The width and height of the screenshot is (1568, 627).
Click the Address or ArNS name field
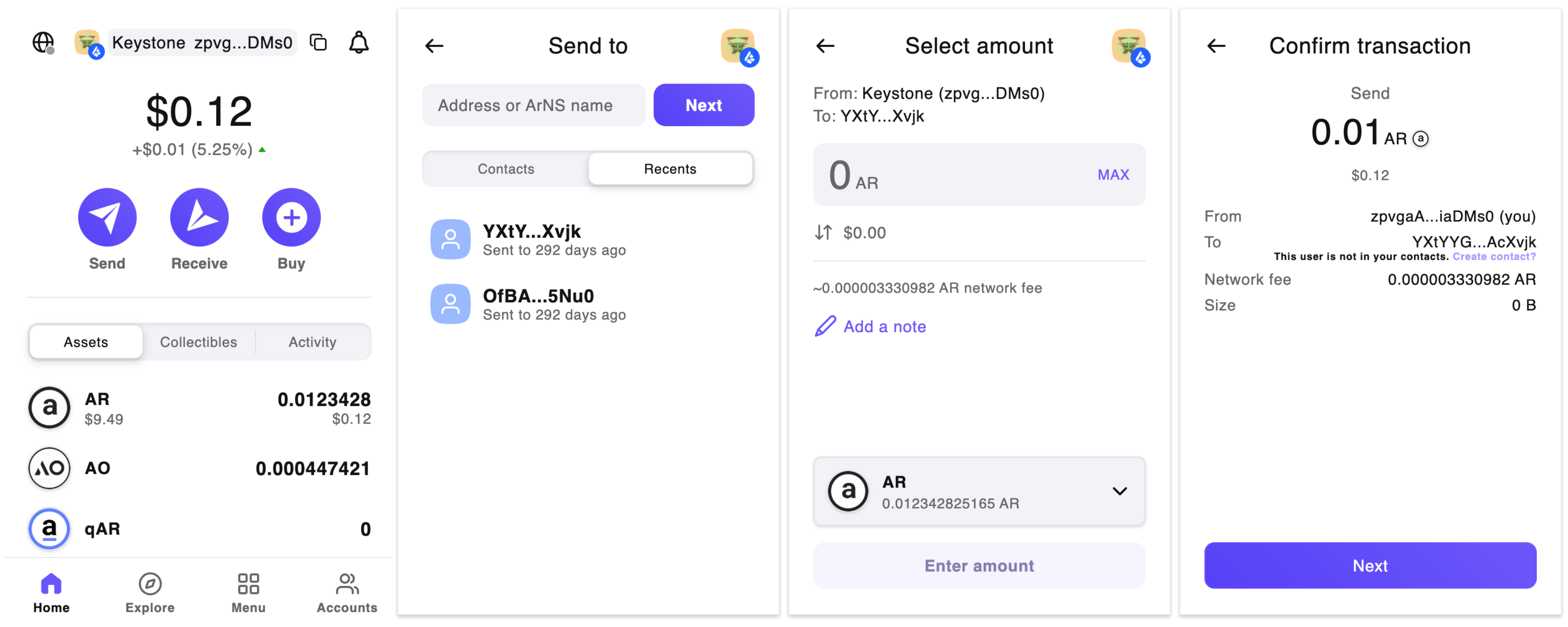533,105
